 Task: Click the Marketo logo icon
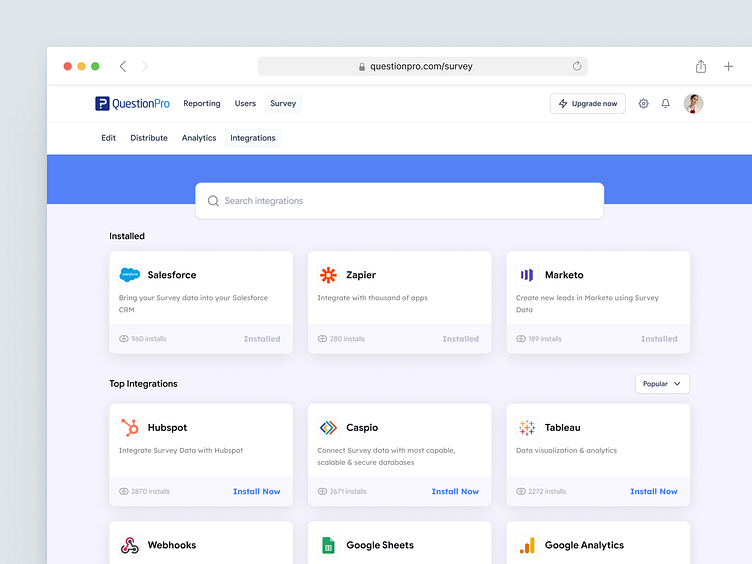(x=527, y=275)
